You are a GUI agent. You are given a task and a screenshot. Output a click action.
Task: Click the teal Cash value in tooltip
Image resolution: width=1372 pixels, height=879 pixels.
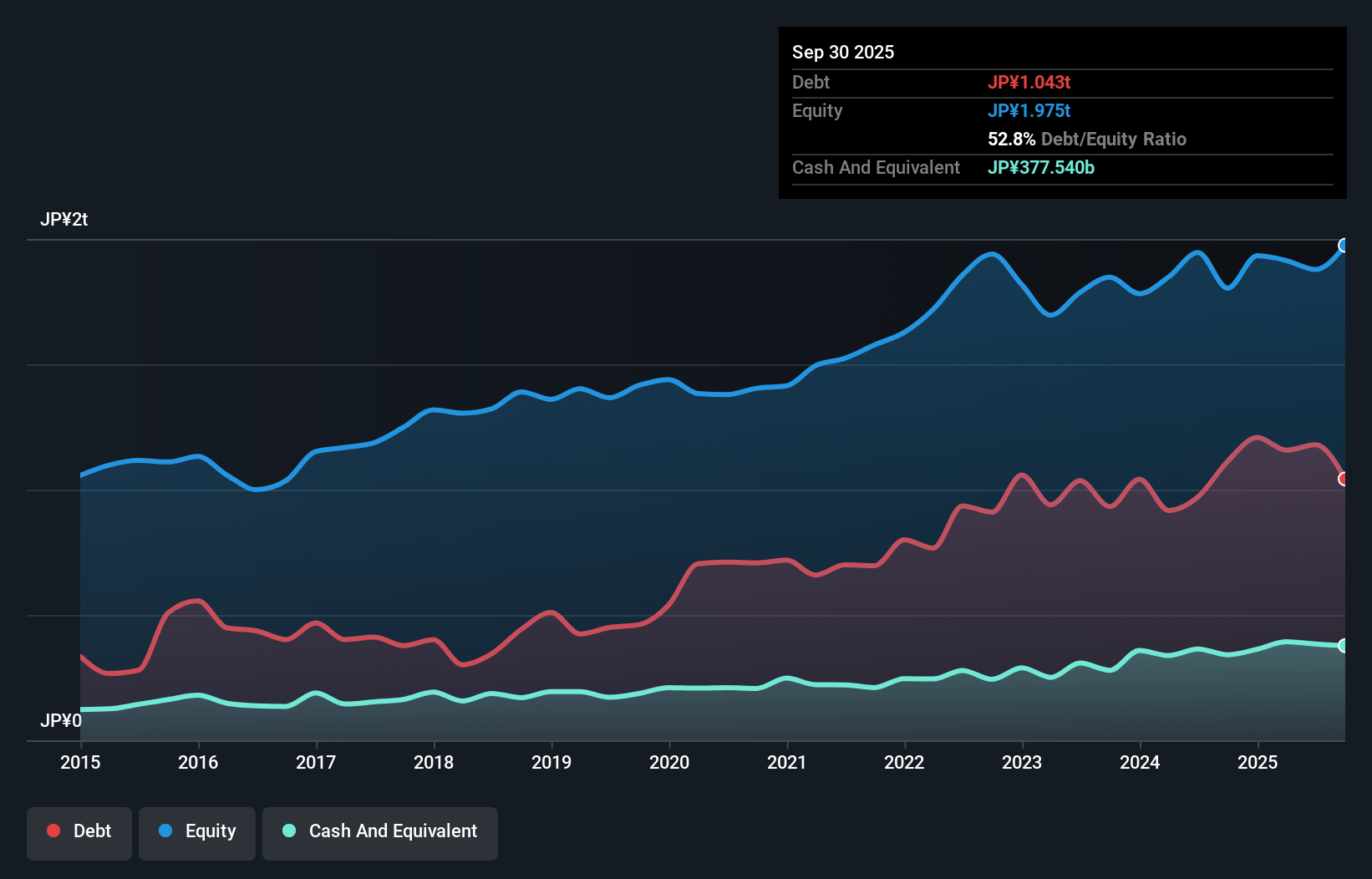pos(1041,168)
